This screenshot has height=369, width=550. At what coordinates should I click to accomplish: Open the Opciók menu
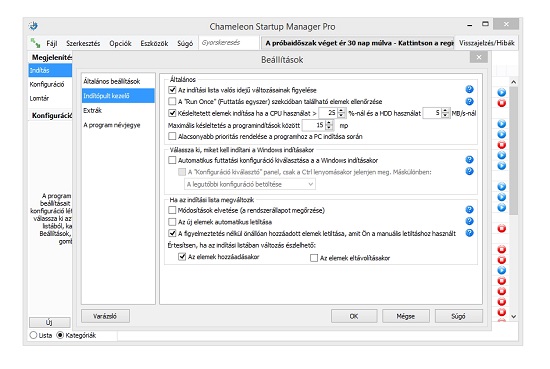[x=120, y=43]
